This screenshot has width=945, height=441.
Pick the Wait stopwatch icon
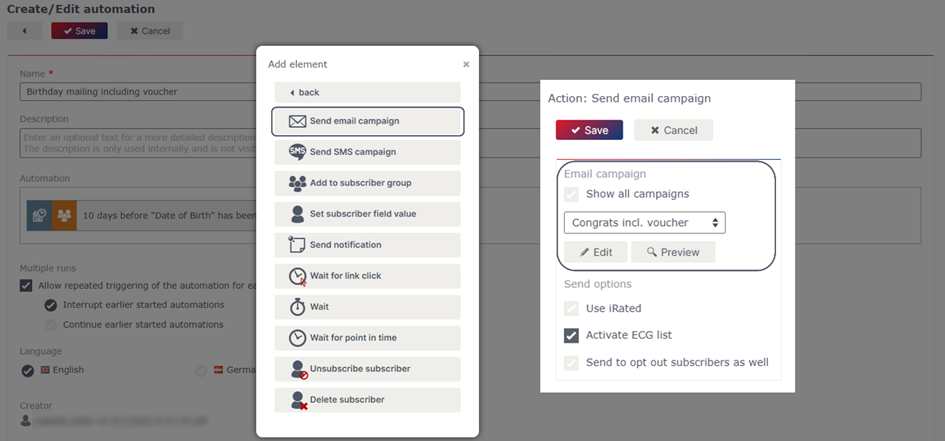[x=297, y=307]
